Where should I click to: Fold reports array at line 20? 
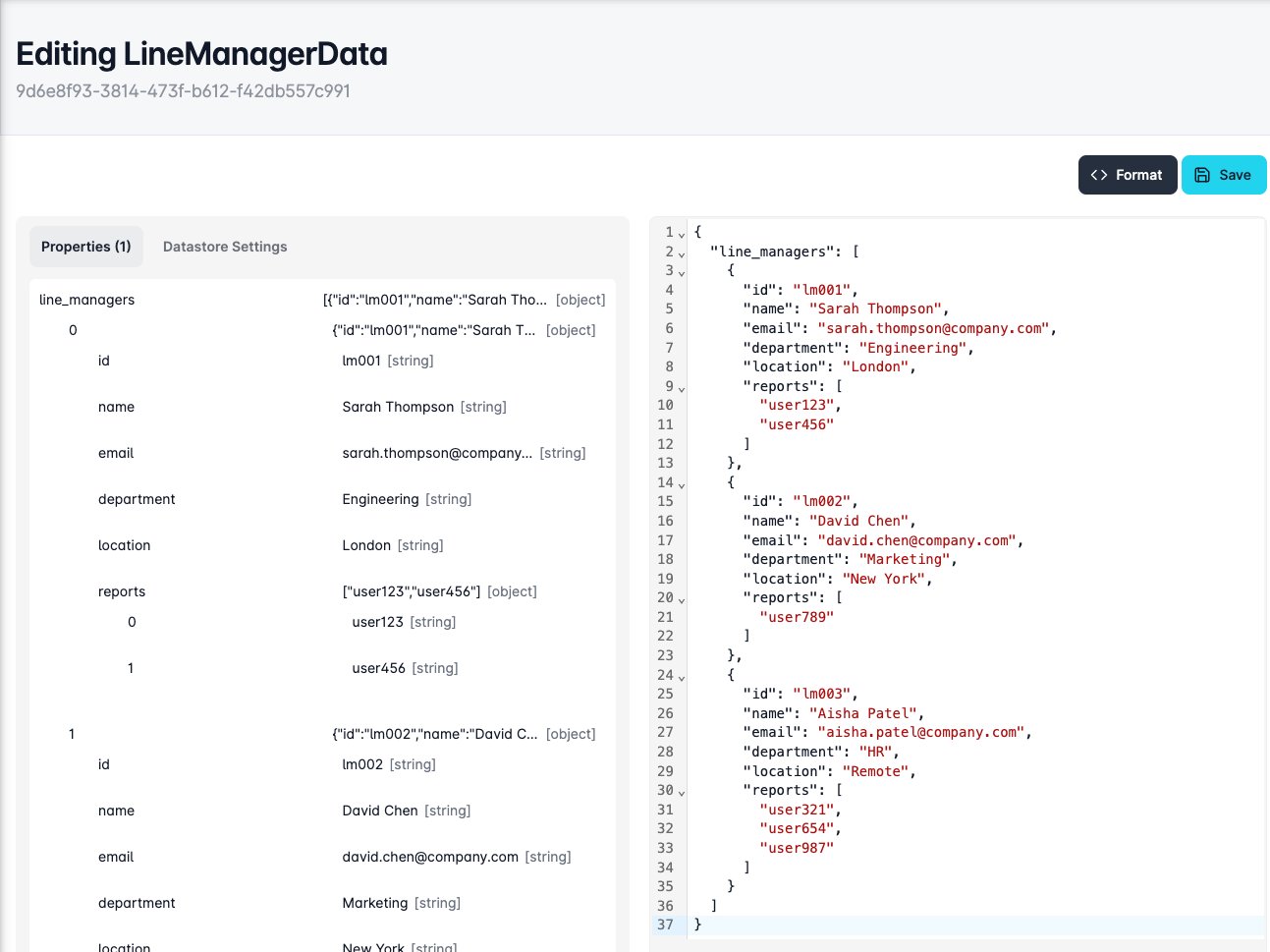tap(682, 599)
